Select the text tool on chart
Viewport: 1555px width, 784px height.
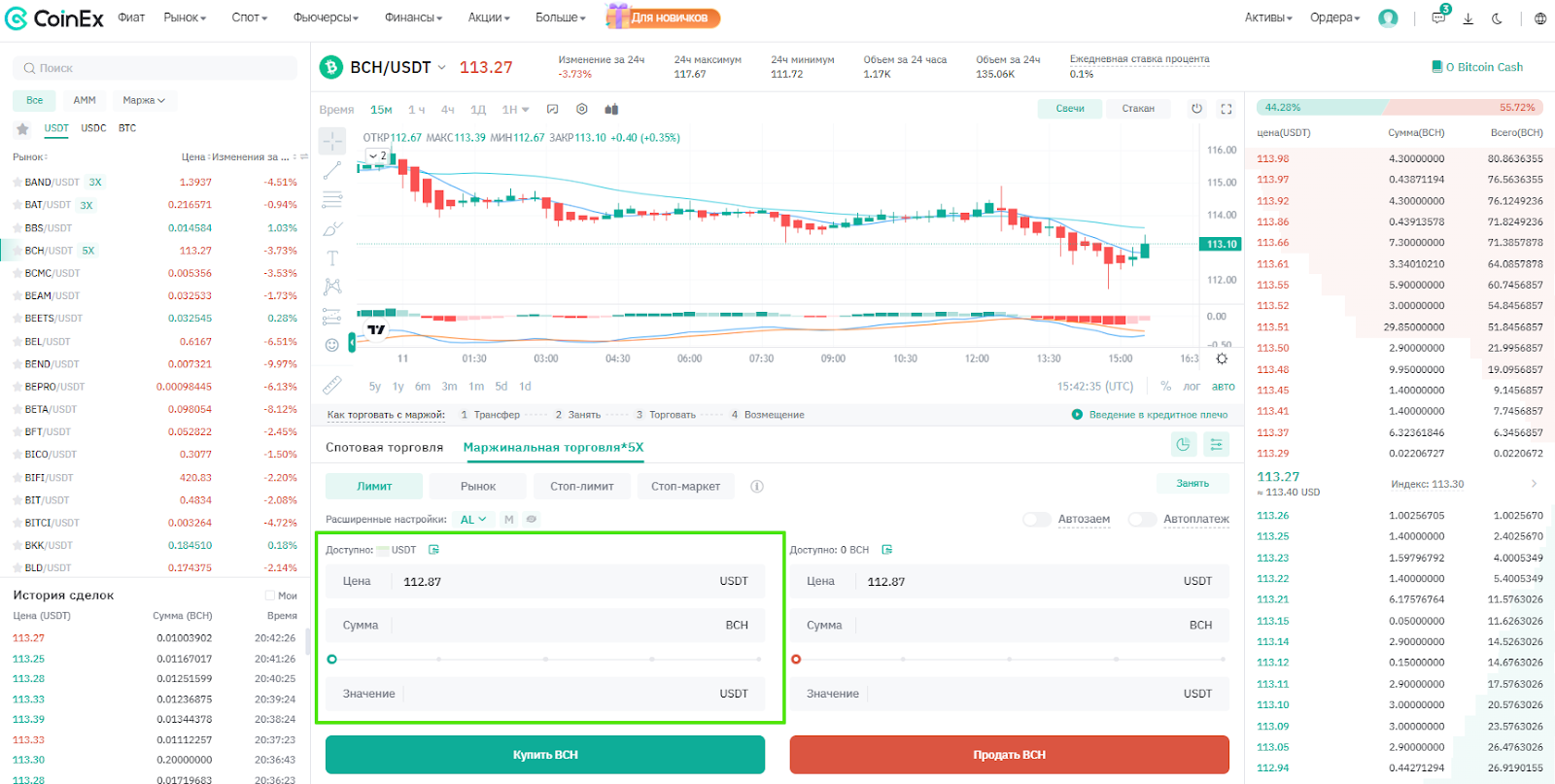pyautogui.click(x=332, y=257)
